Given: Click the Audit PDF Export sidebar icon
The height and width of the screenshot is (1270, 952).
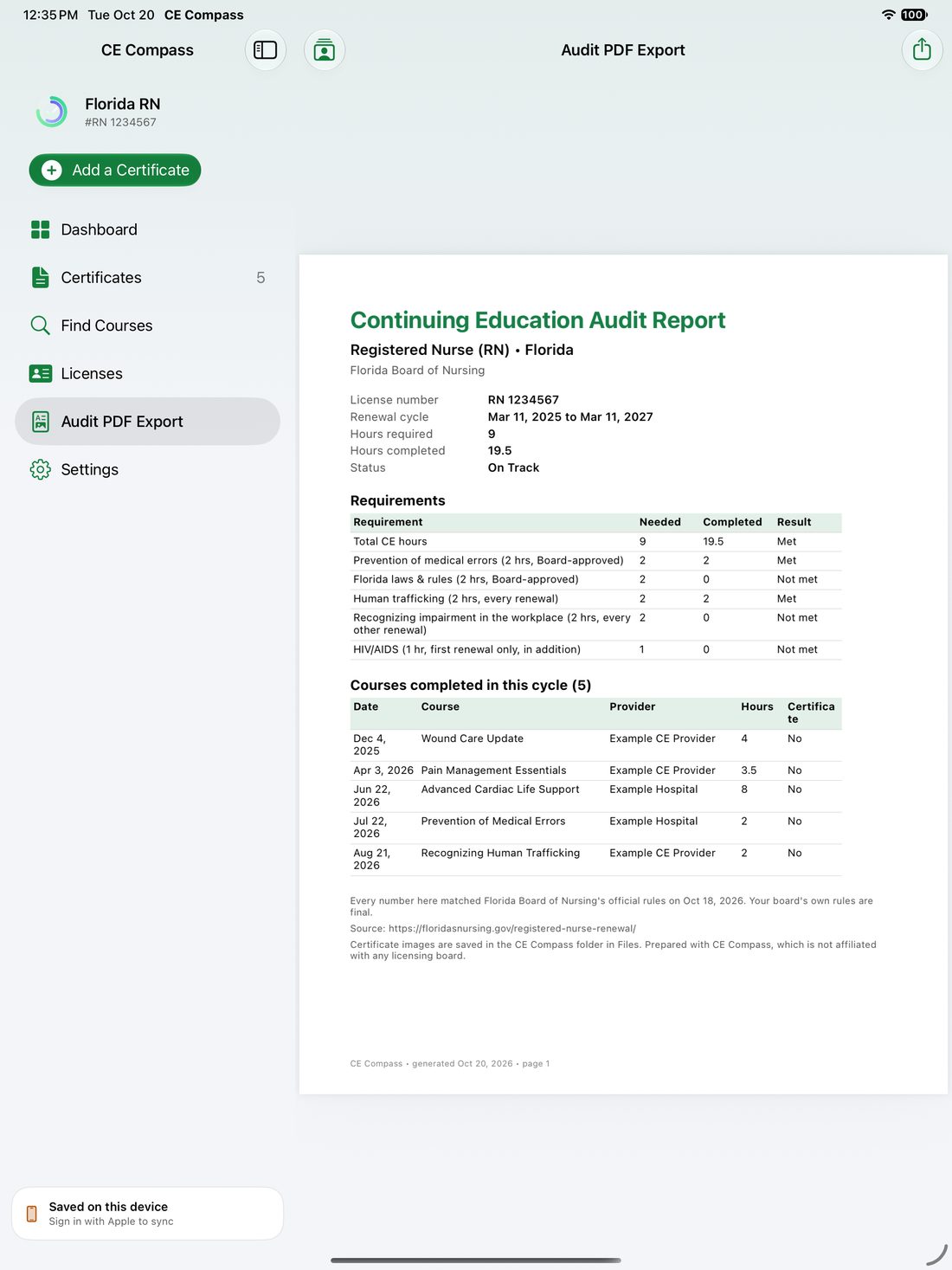Looking at the screenshot, I should click(x=40, y=422).
